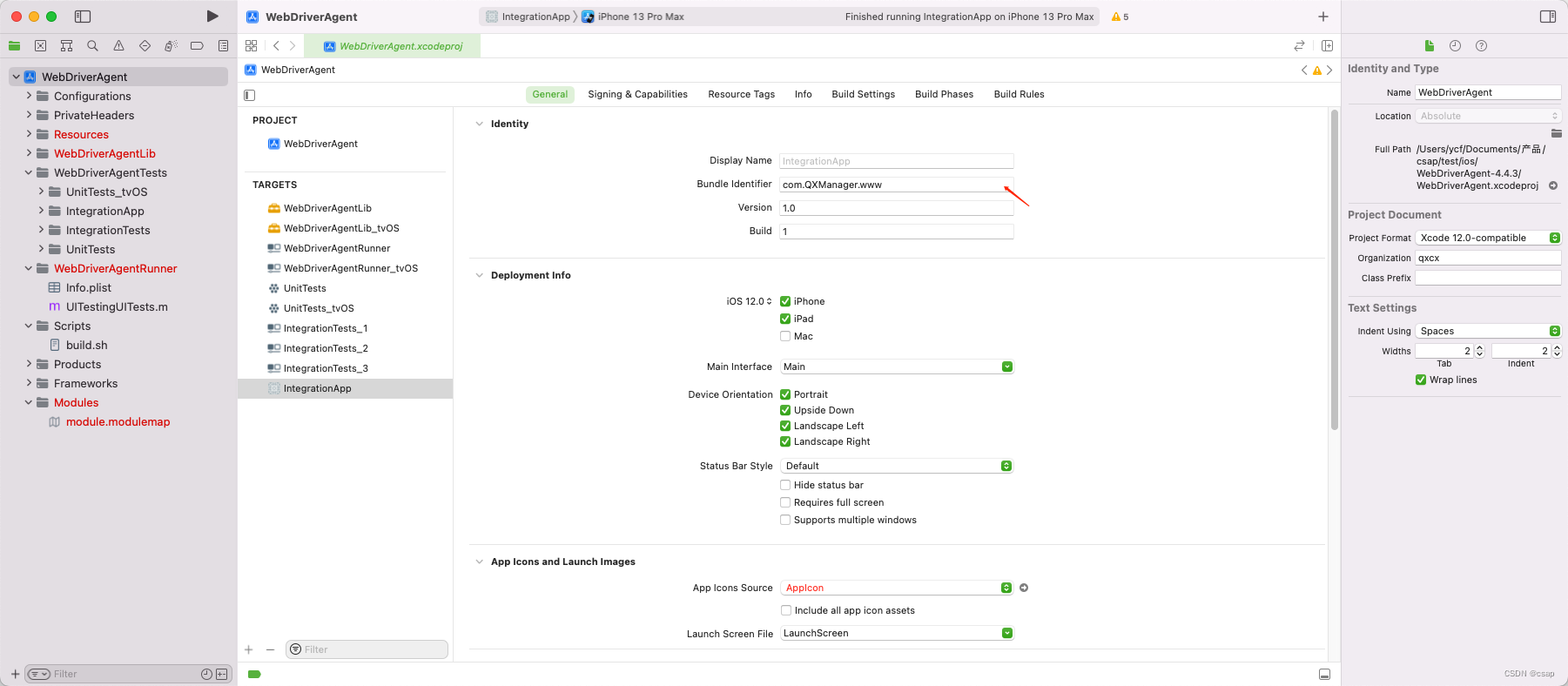Viewport: 1568px width, 686px height.
Task: Collapse the Deployment Info section
Action: [479, 275]
